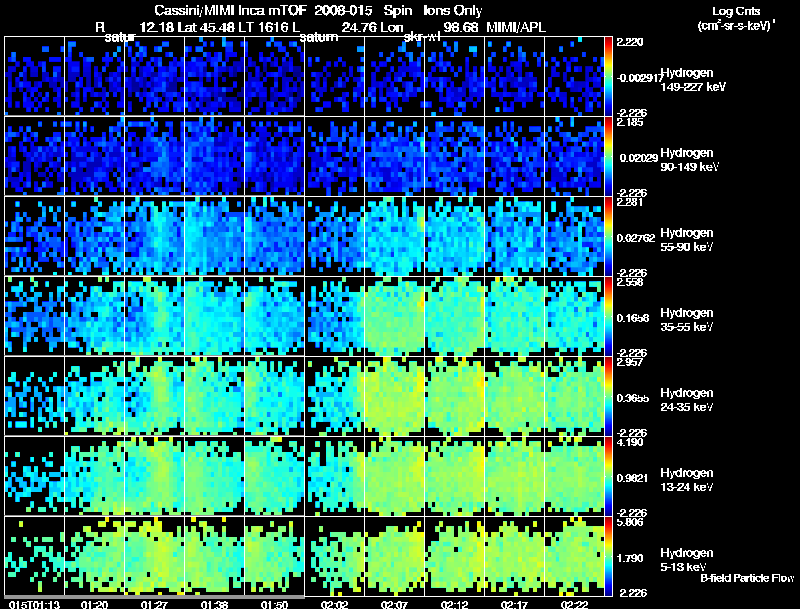Click the '02:17' time label
Screen dimensions: 800x609
point(514,604)
